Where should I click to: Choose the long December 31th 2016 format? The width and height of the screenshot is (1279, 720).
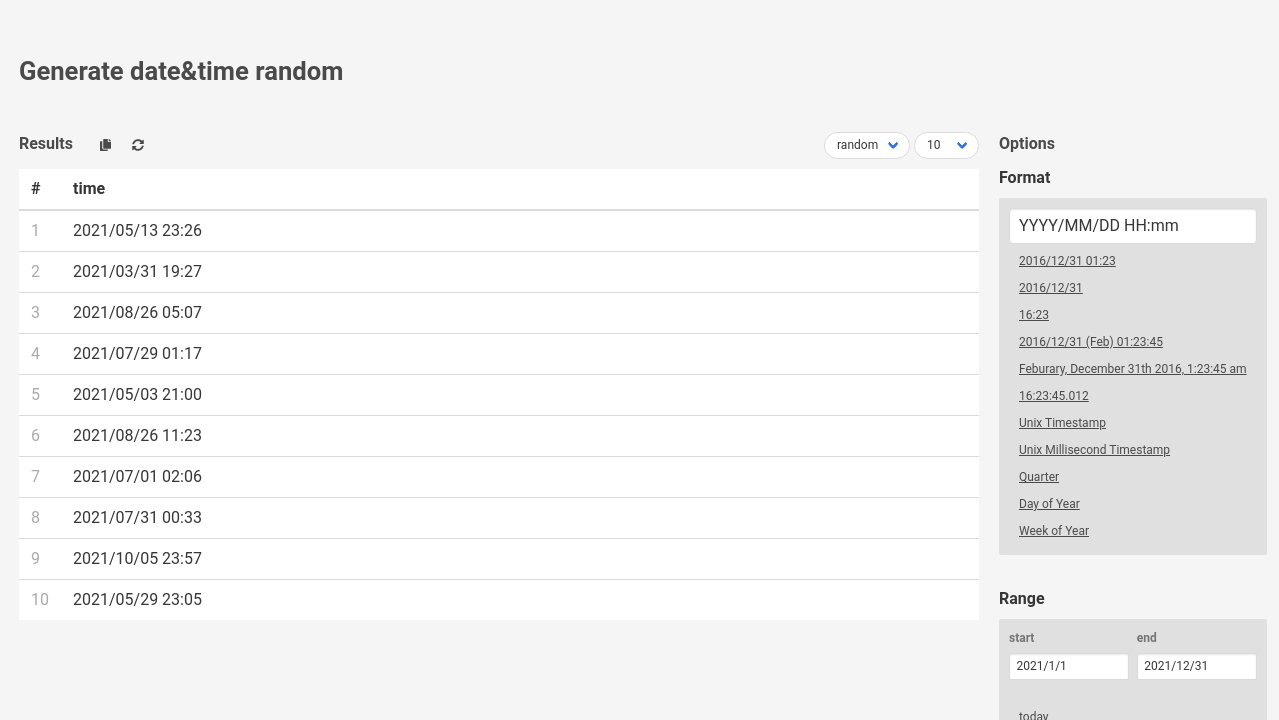click(1132, 369)
